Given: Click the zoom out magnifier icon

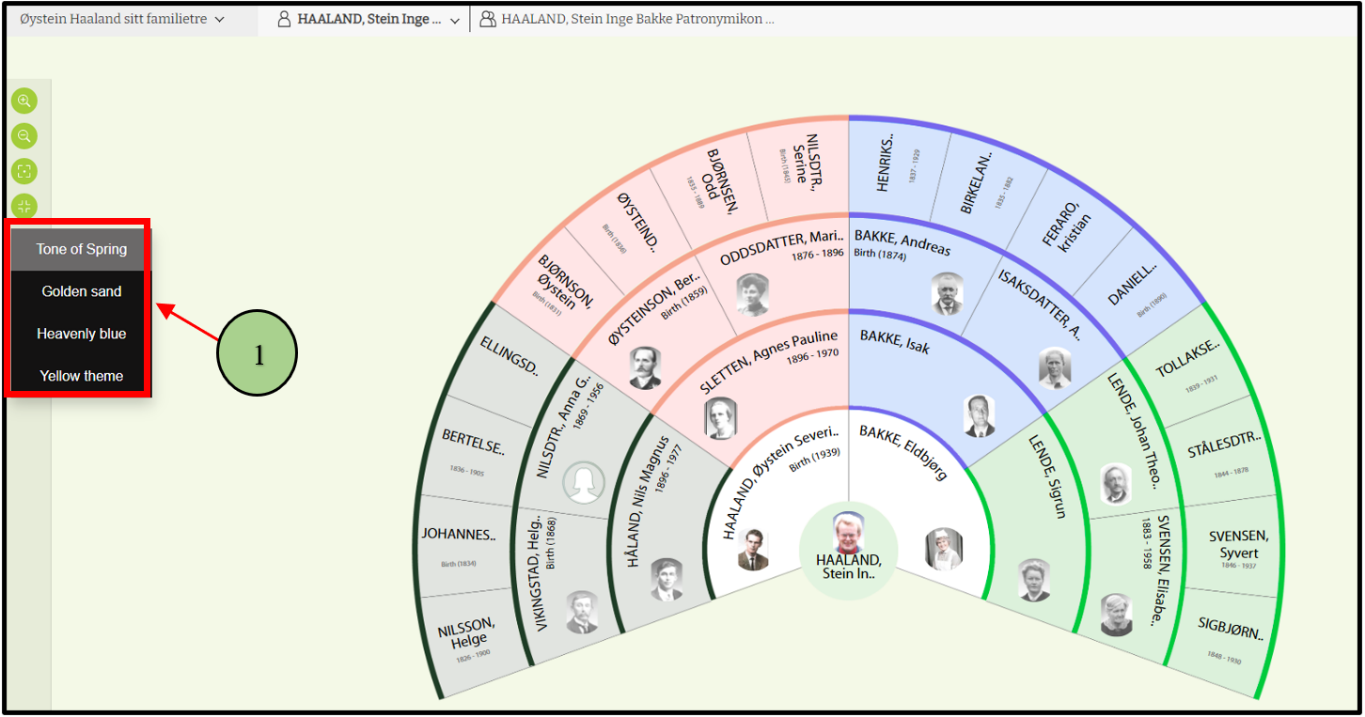Looking at the screenshot, I should coord(24,136).
